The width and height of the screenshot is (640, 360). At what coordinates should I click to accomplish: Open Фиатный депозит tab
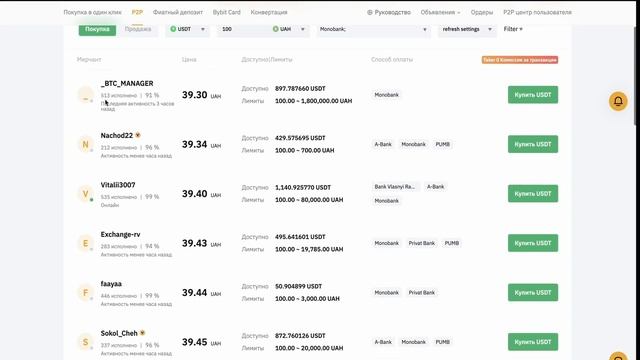tap(178, 12)
